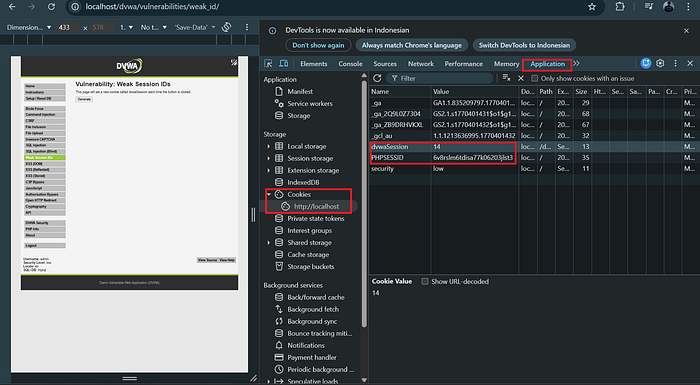
Task: Collapse the Cookies tree node
Action: 269,194
